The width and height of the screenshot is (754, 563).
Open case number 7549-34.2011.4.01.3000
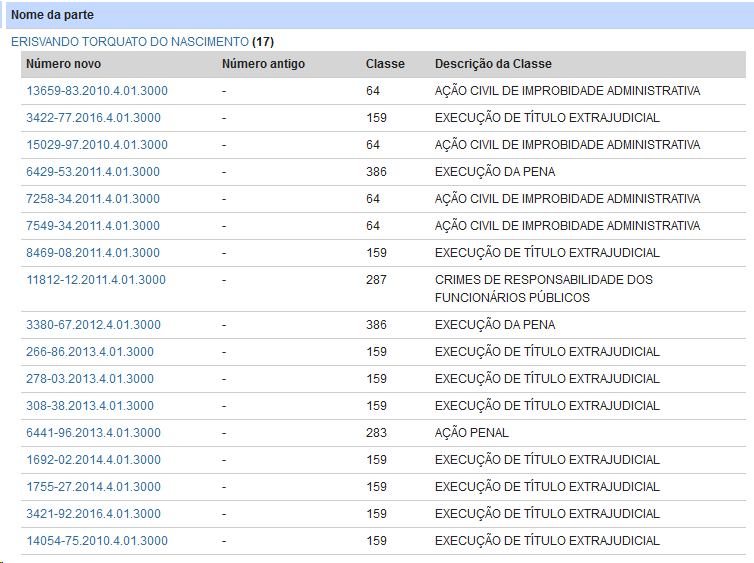(x=93, y=226)
